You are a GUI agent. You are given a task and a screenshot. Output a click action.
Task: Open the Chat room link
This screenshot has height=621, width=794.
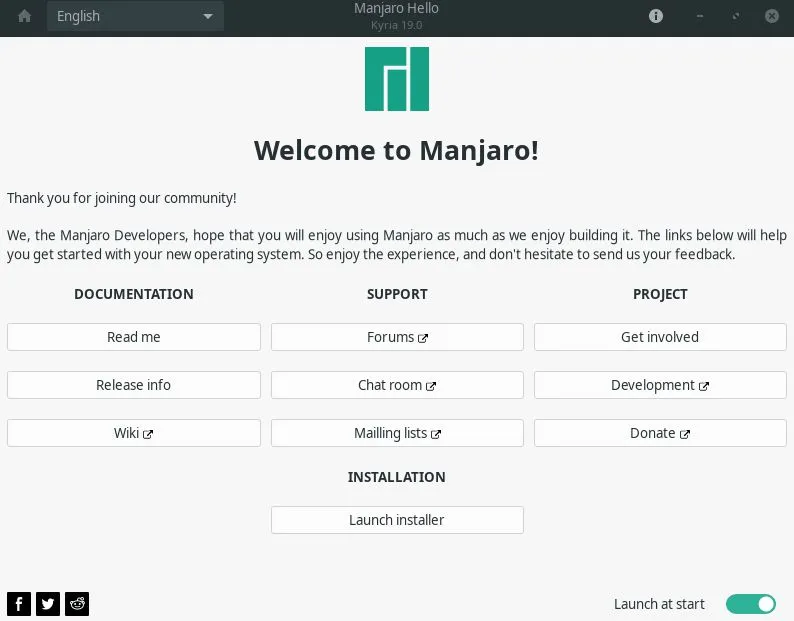(397, 385)
